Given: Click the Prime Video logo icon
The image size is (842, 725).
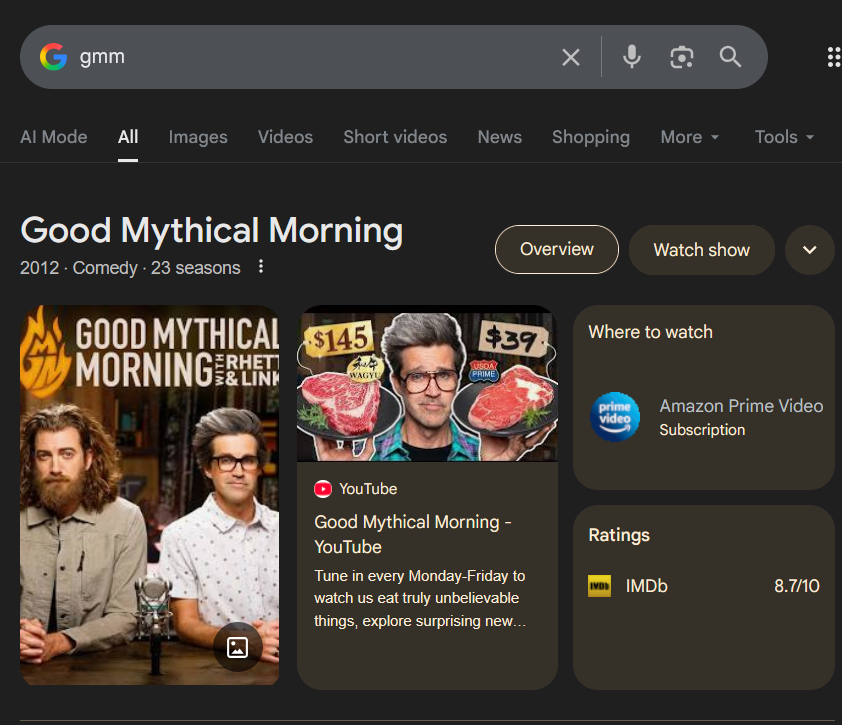Looking at the screenshot, I should (615, 417).
